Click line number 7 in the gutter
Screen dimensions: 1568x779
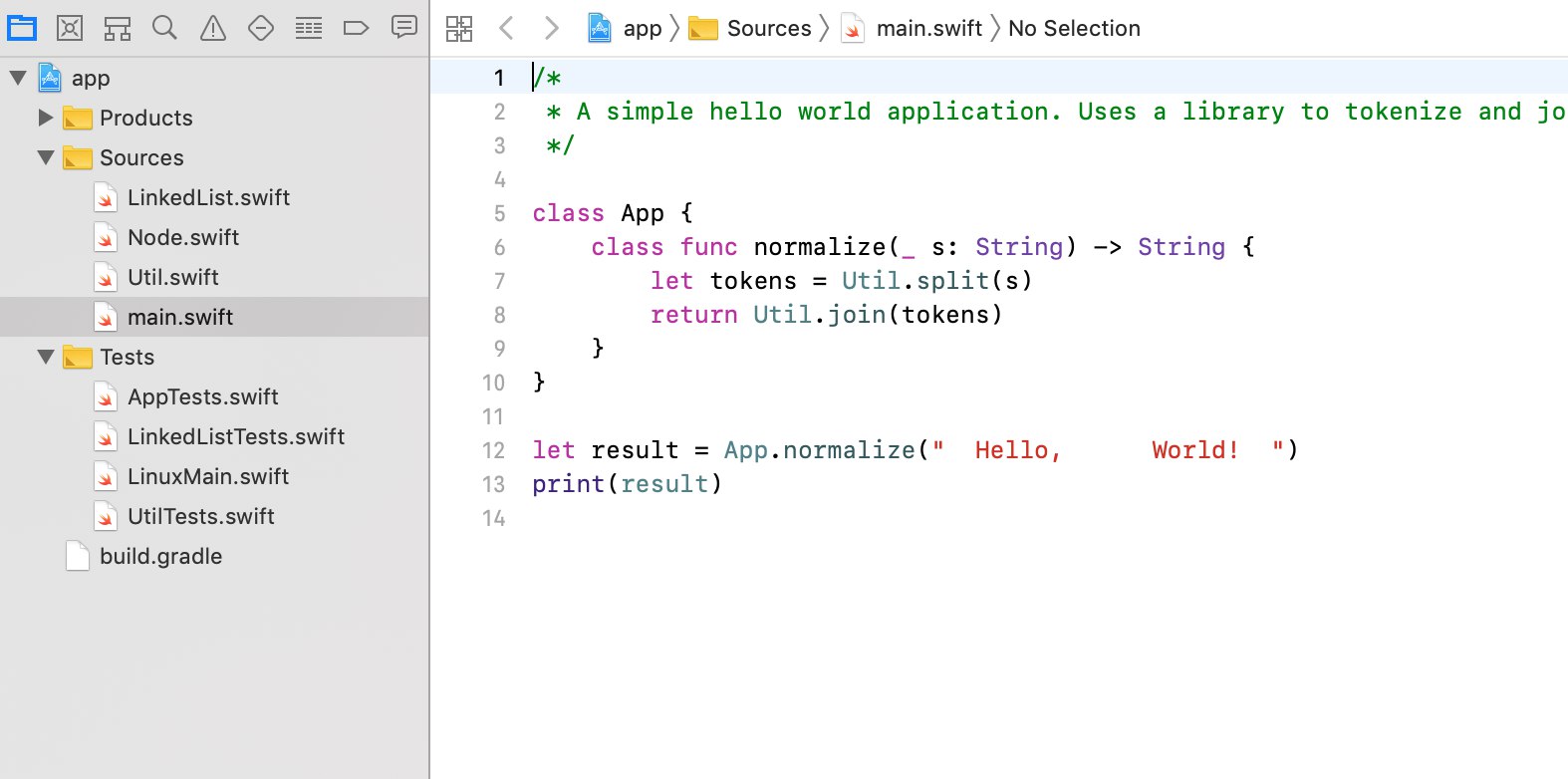(x=499, y=282)
